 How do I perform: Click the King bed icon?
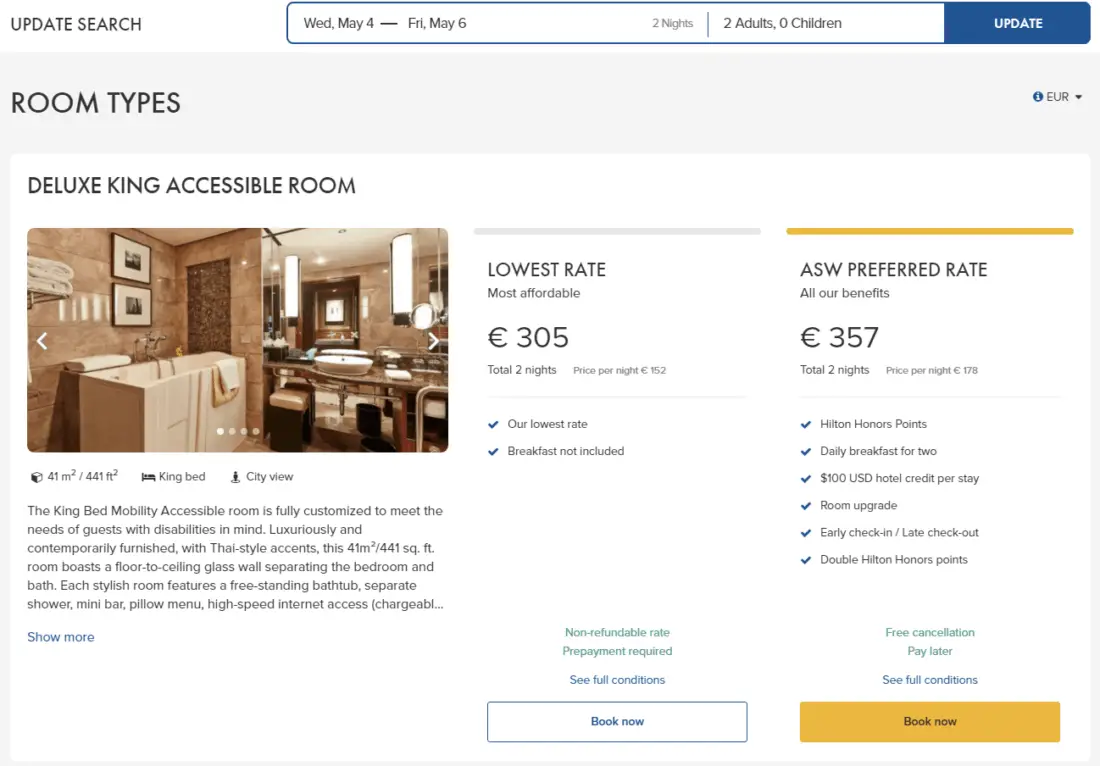pyautogui.click(x=148, y=478)
